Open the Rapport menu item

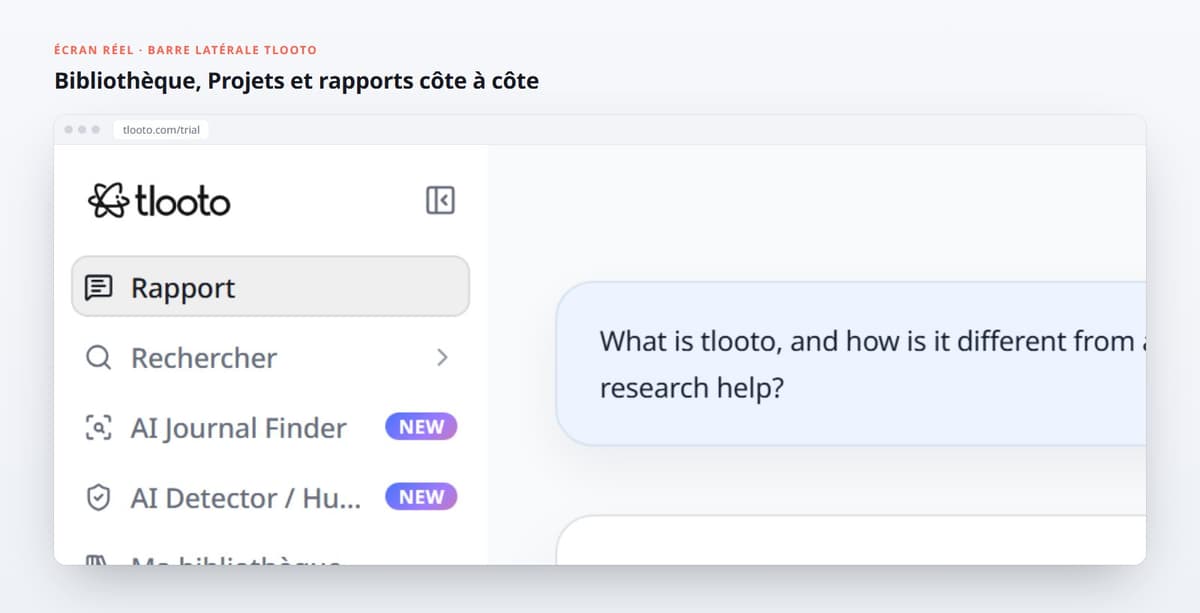(x=270, y=287)
